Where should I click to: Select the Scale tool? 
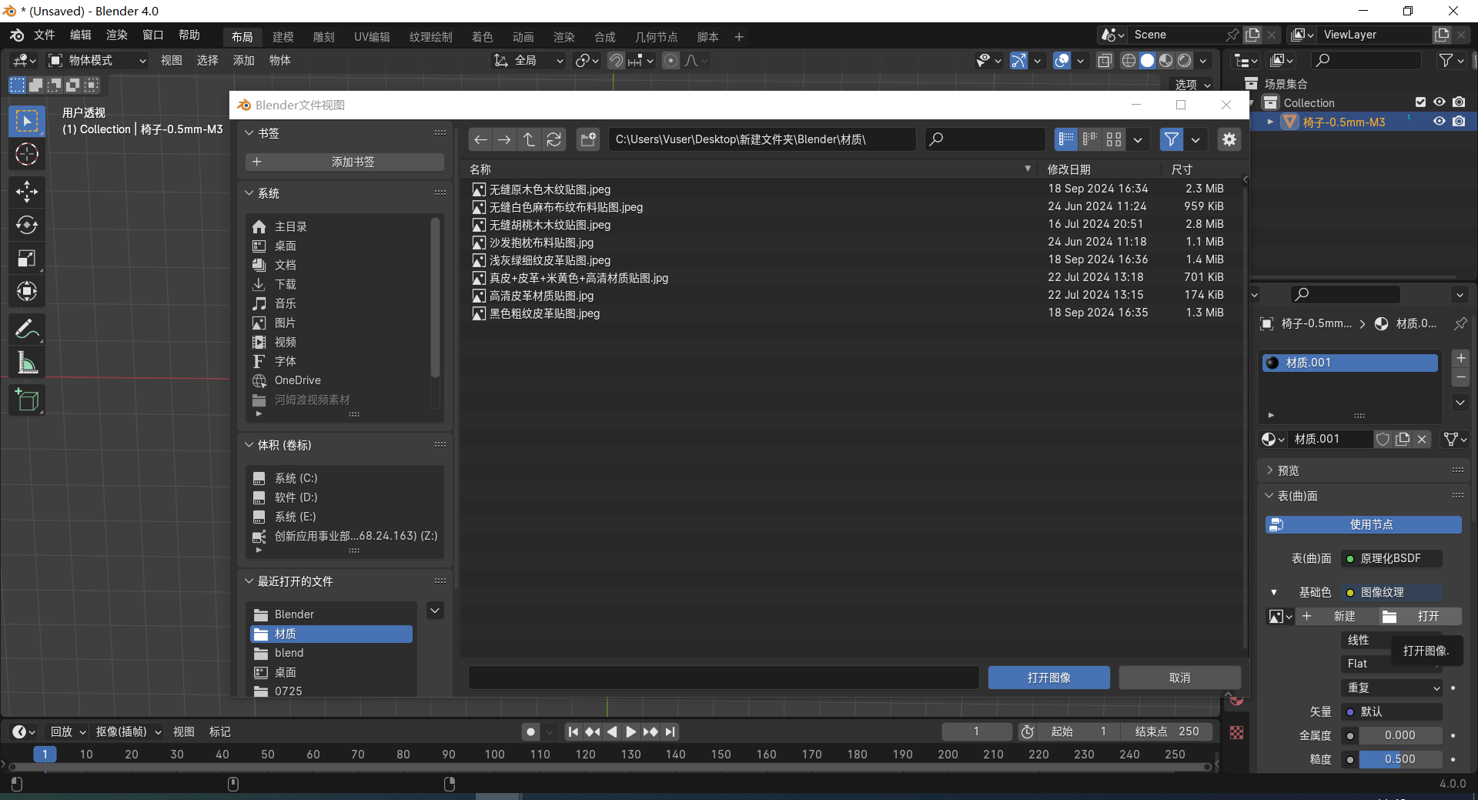click(x=27, y=258)
